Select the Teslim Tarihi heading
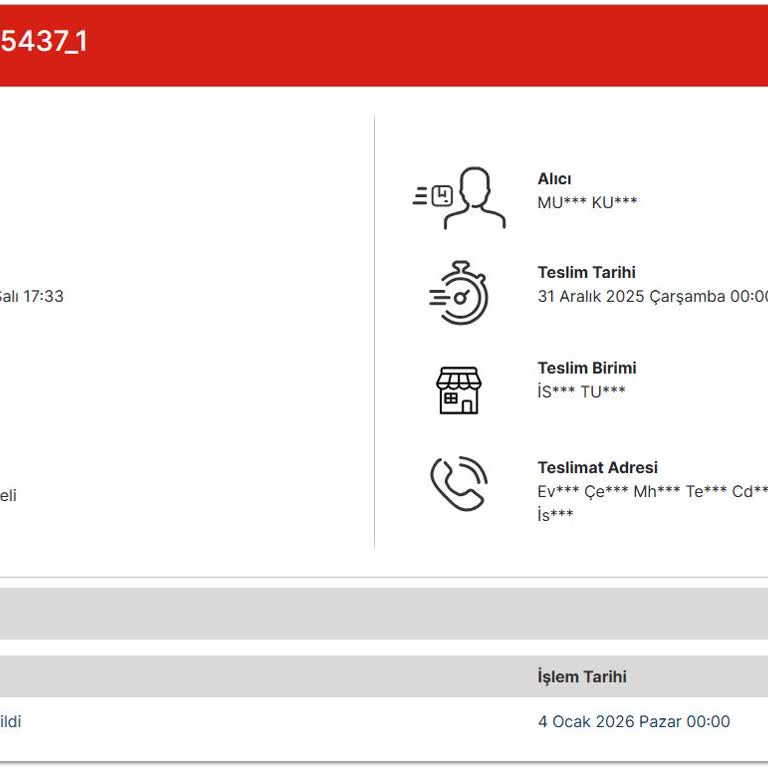Screen dimensions: 768x768 [586, 272]
